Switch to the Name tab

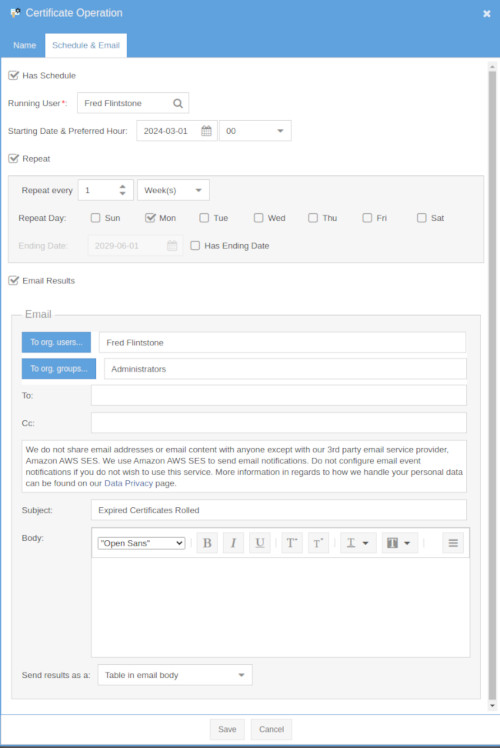[x=24, y=45]
